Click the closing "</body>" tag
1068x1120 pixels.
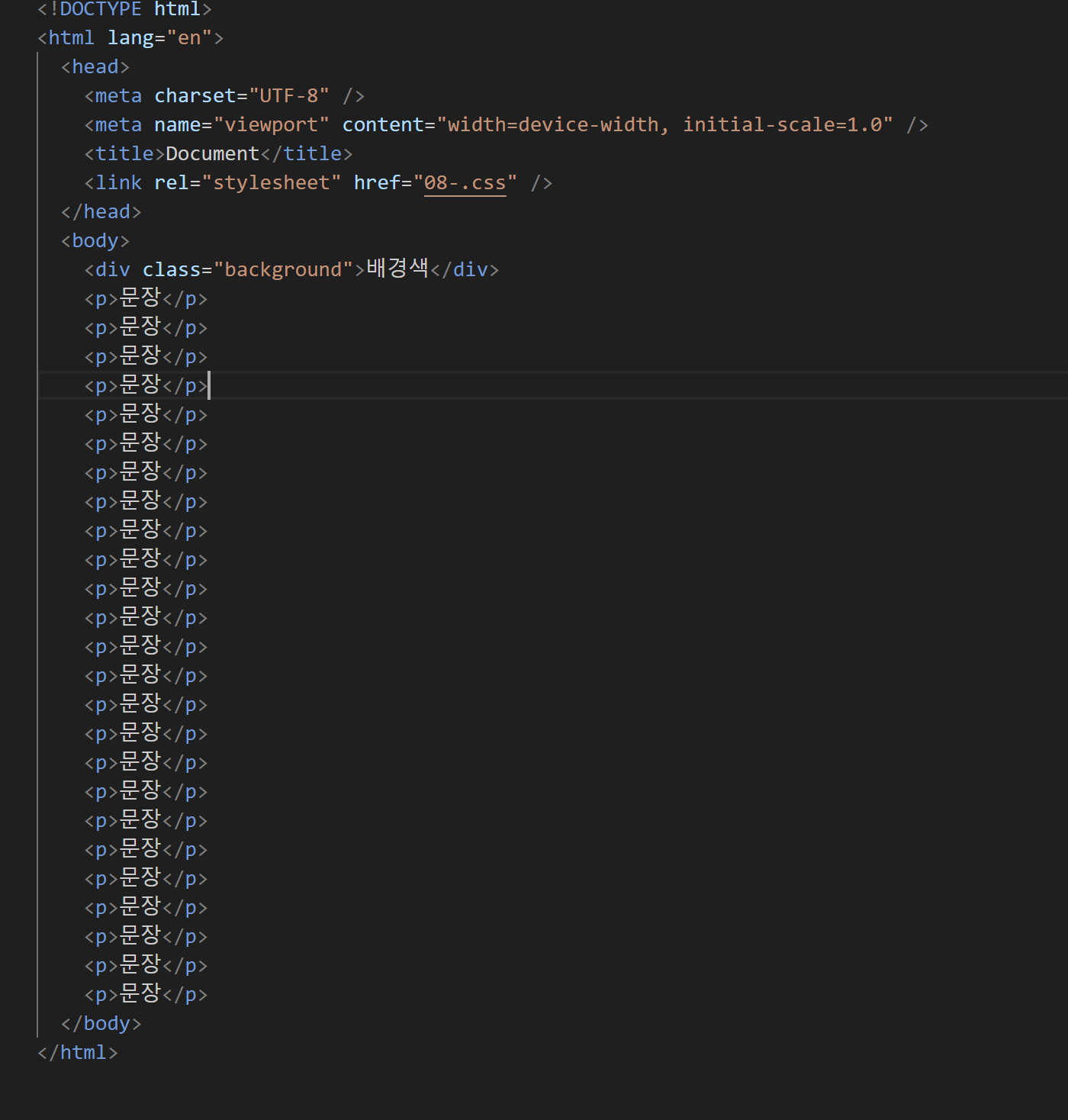pyautogui.click(x=101, y=1024)
